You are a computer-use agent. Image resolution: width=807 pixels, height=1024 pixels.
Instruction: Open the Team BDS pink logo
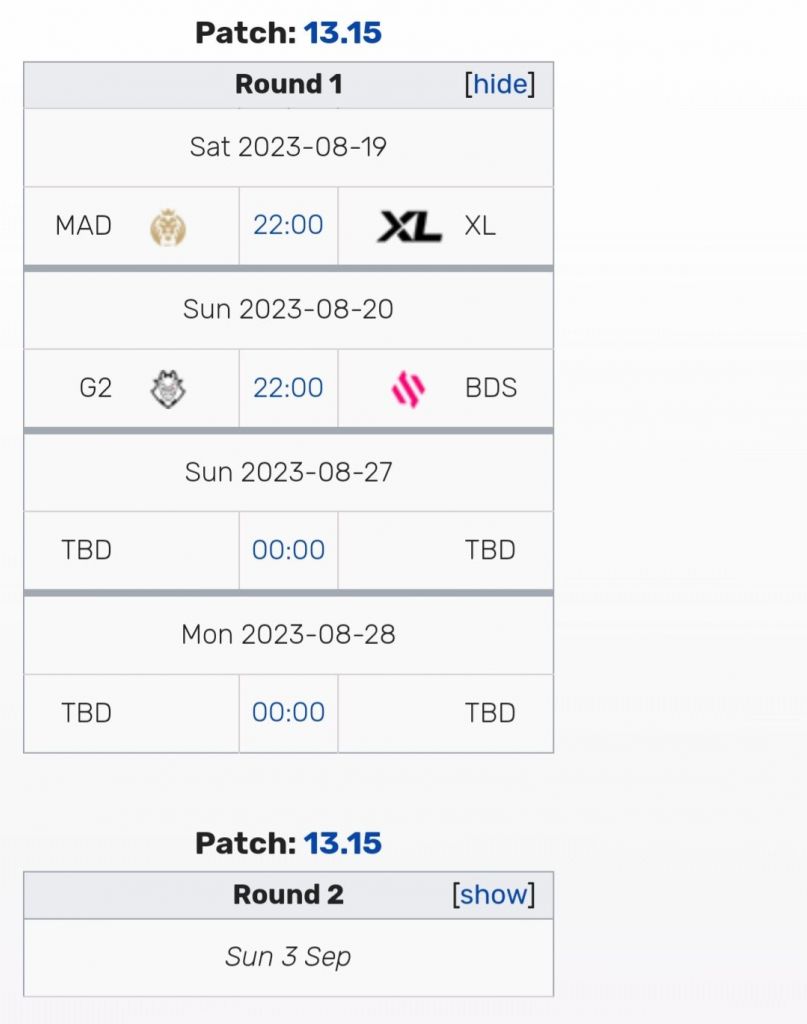(408, 389)
